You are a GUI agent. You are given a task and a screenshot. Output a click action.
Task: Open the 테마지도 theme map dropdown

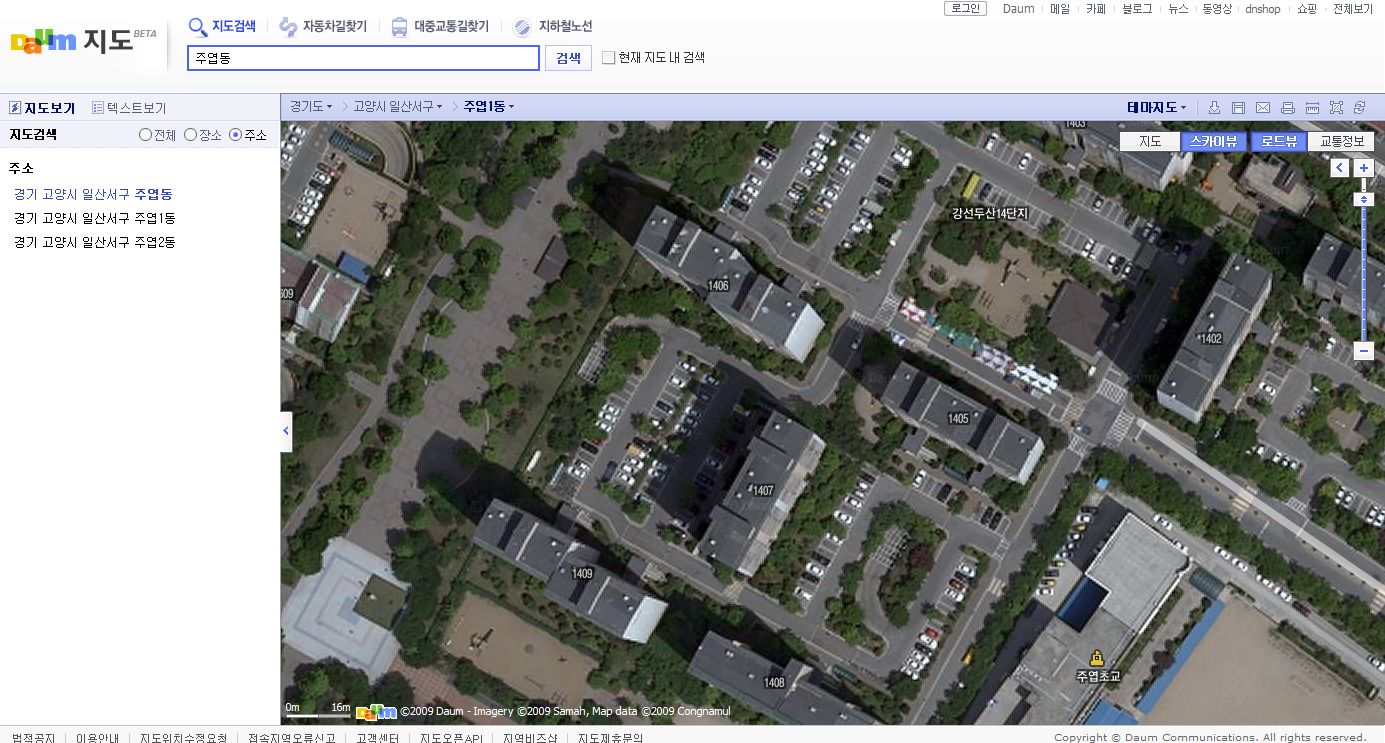[x=1157, y=107]
